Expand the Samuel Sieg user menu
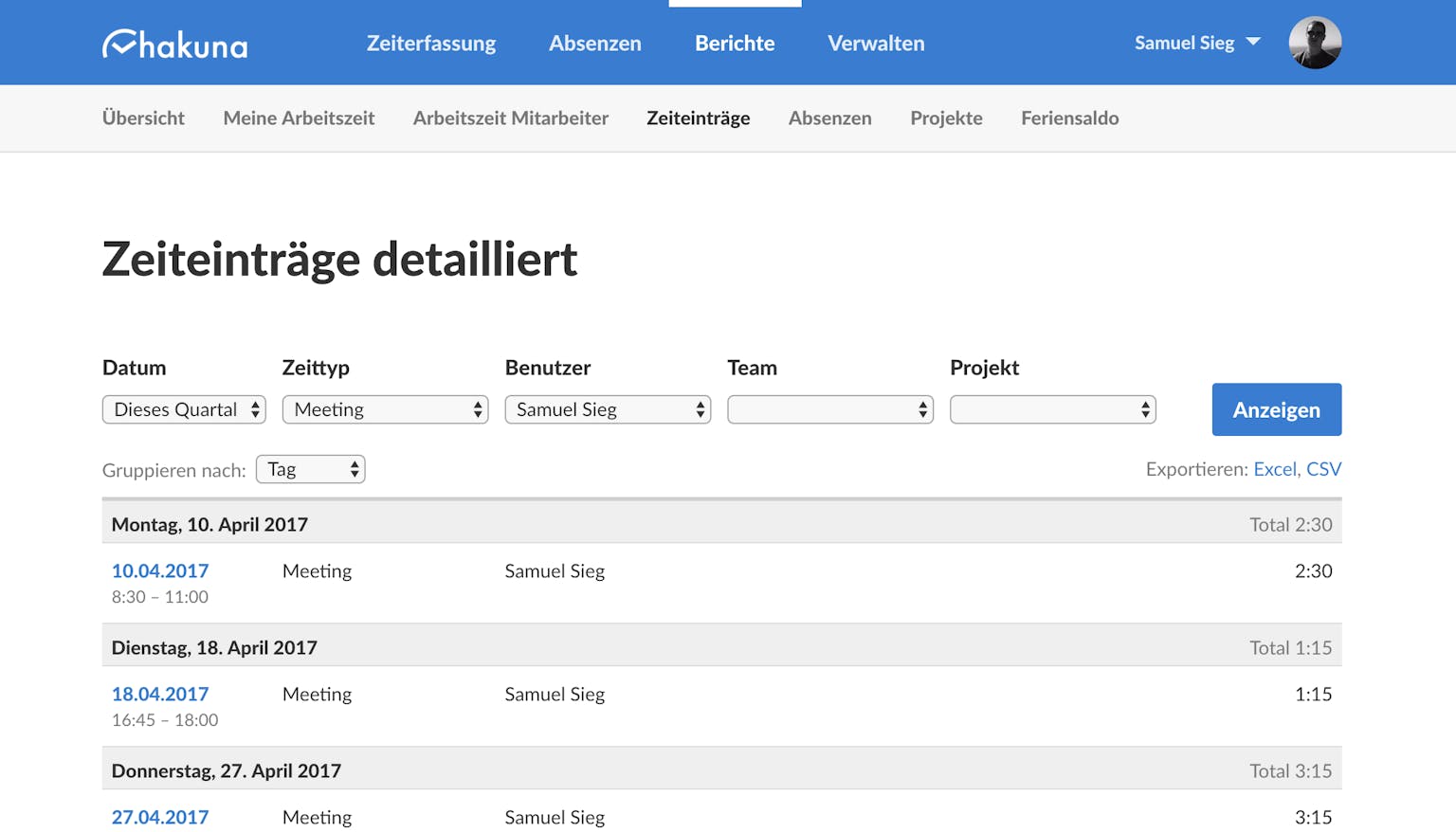This screenshot has height=832, width=1456. point(1197,43)
